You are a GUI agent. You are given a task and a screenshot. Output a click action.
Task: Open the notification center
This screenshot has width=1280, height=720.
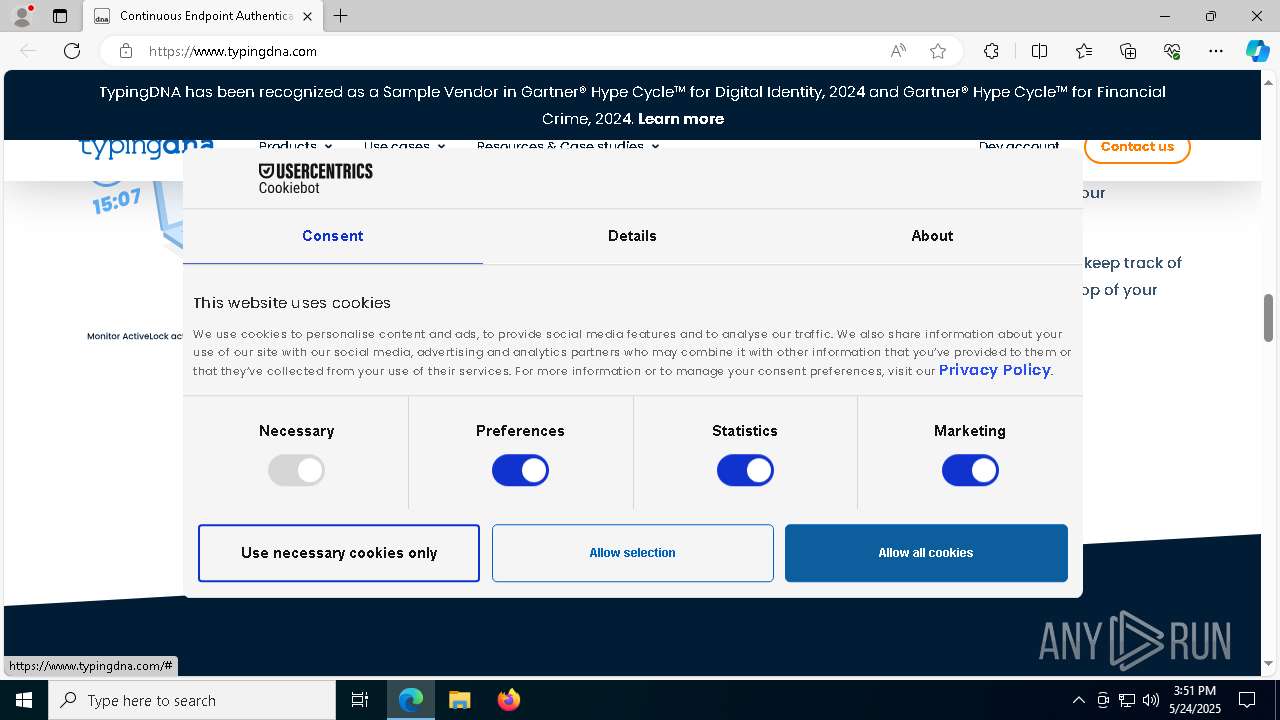pyautogui.click(x=1247, y=700)
